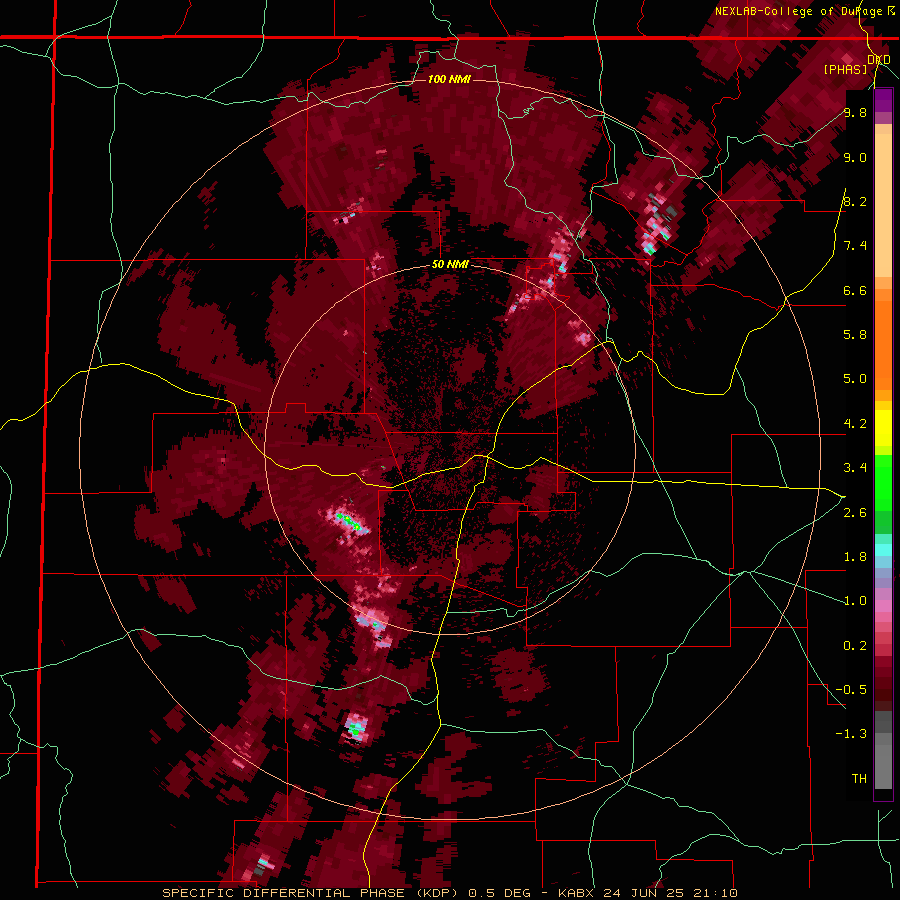Click the 9.8 value on the color scale
The height and width of the screenshot is (900, 900).
(855, 112)
